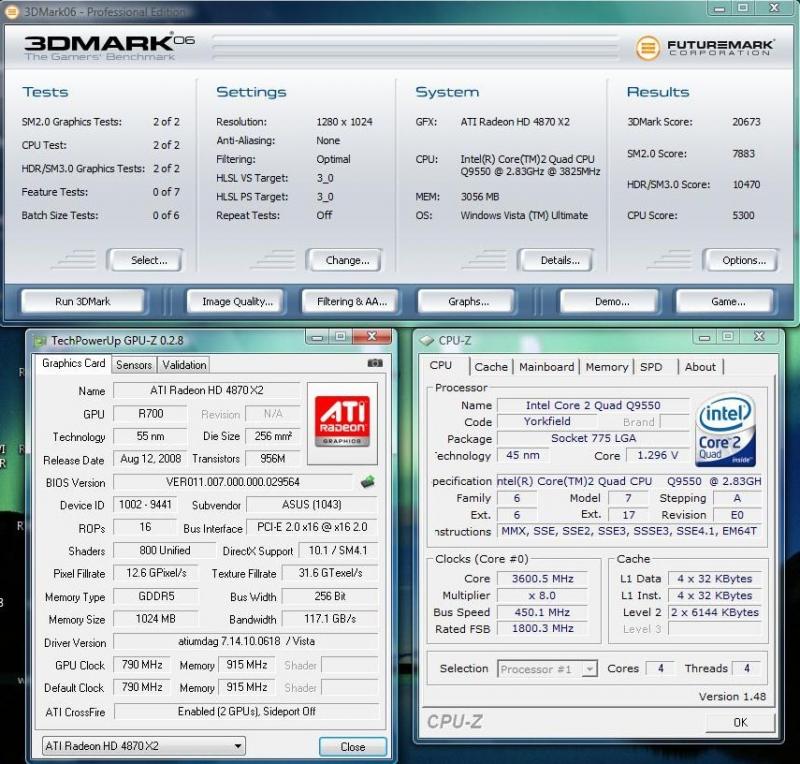
Task: Open the About tab in CPU-Z
Action: (700, 367)
